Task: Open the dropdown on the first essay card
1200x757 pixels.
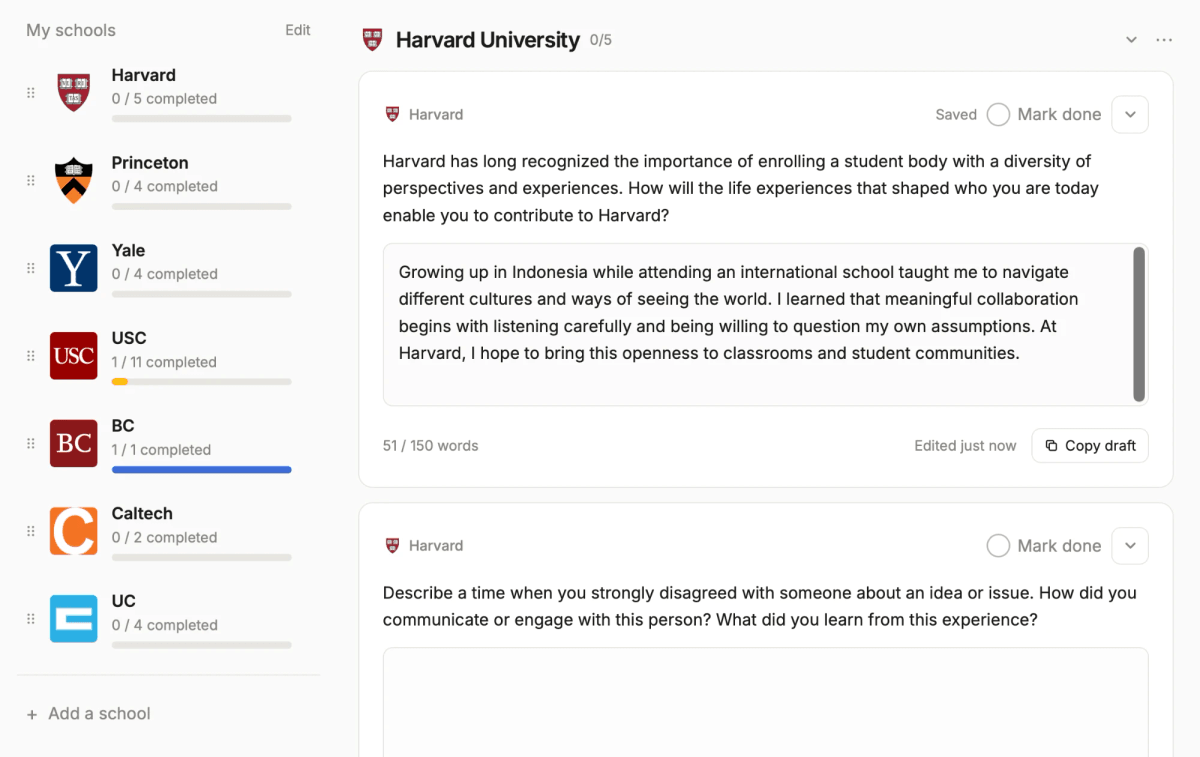Action: tap(1130, 114)
